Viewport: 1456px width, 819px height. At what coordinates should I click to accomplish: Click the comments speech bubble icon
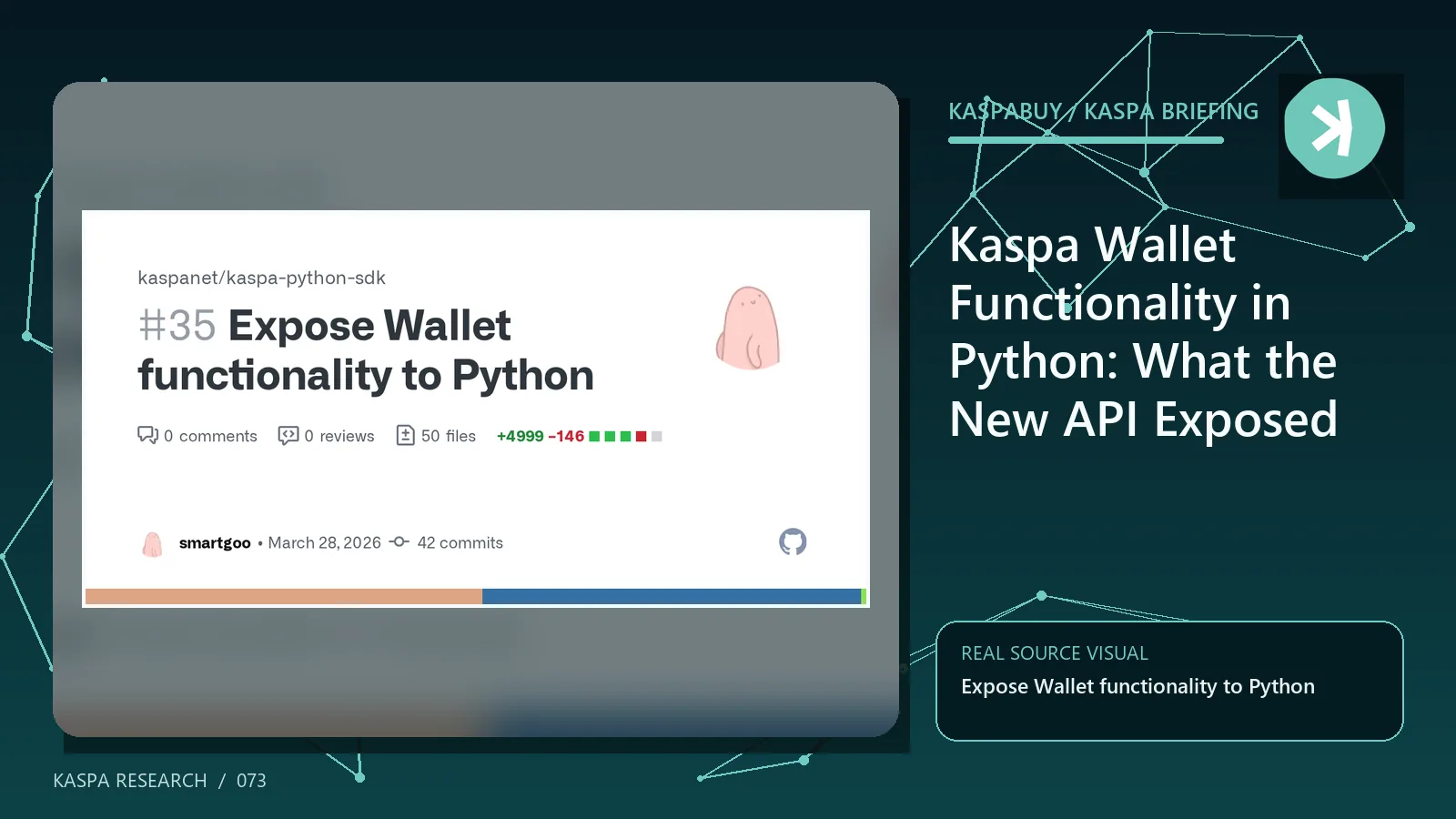click(x=147, y=435)
